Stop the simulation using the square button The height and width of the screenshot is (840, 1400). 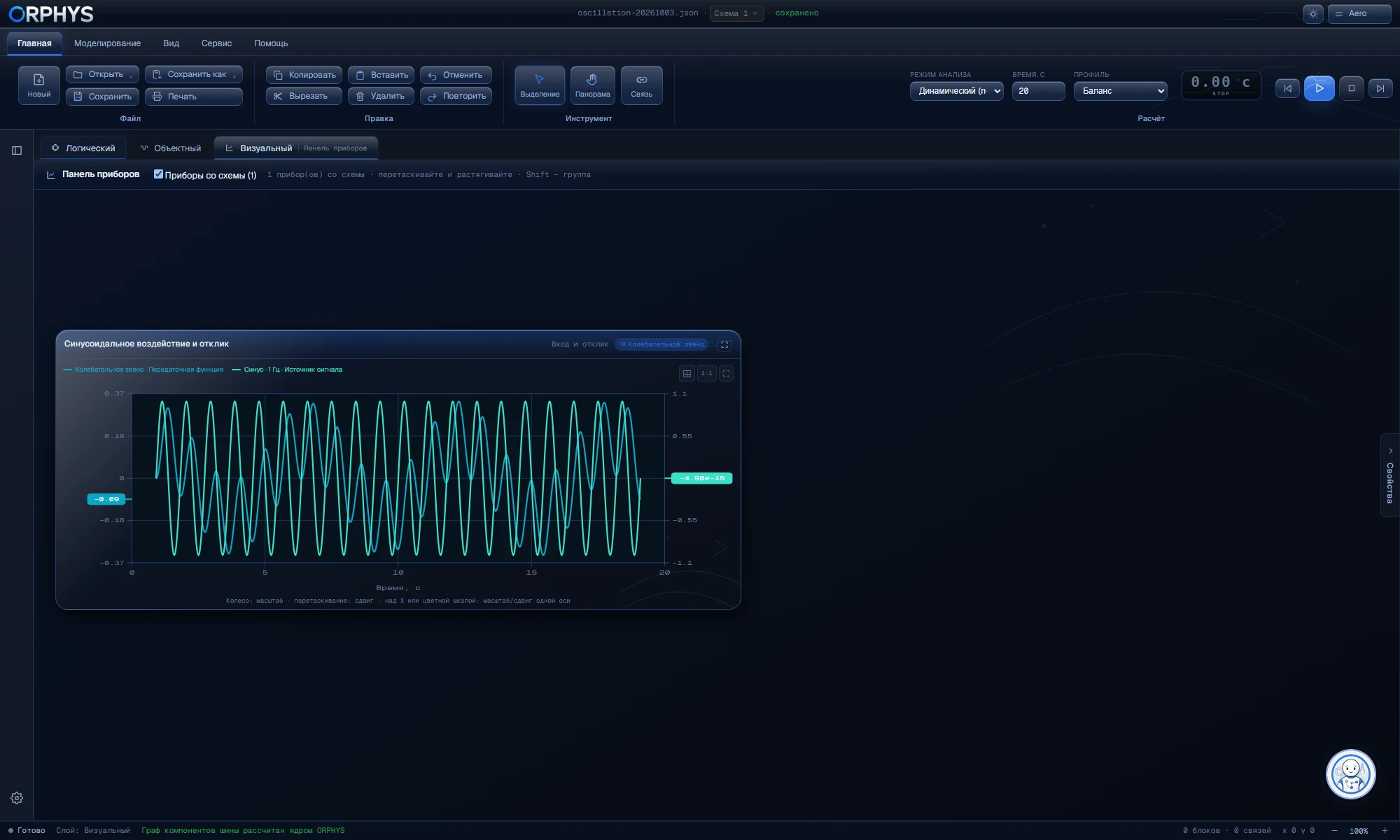(x=1351, y=88)
